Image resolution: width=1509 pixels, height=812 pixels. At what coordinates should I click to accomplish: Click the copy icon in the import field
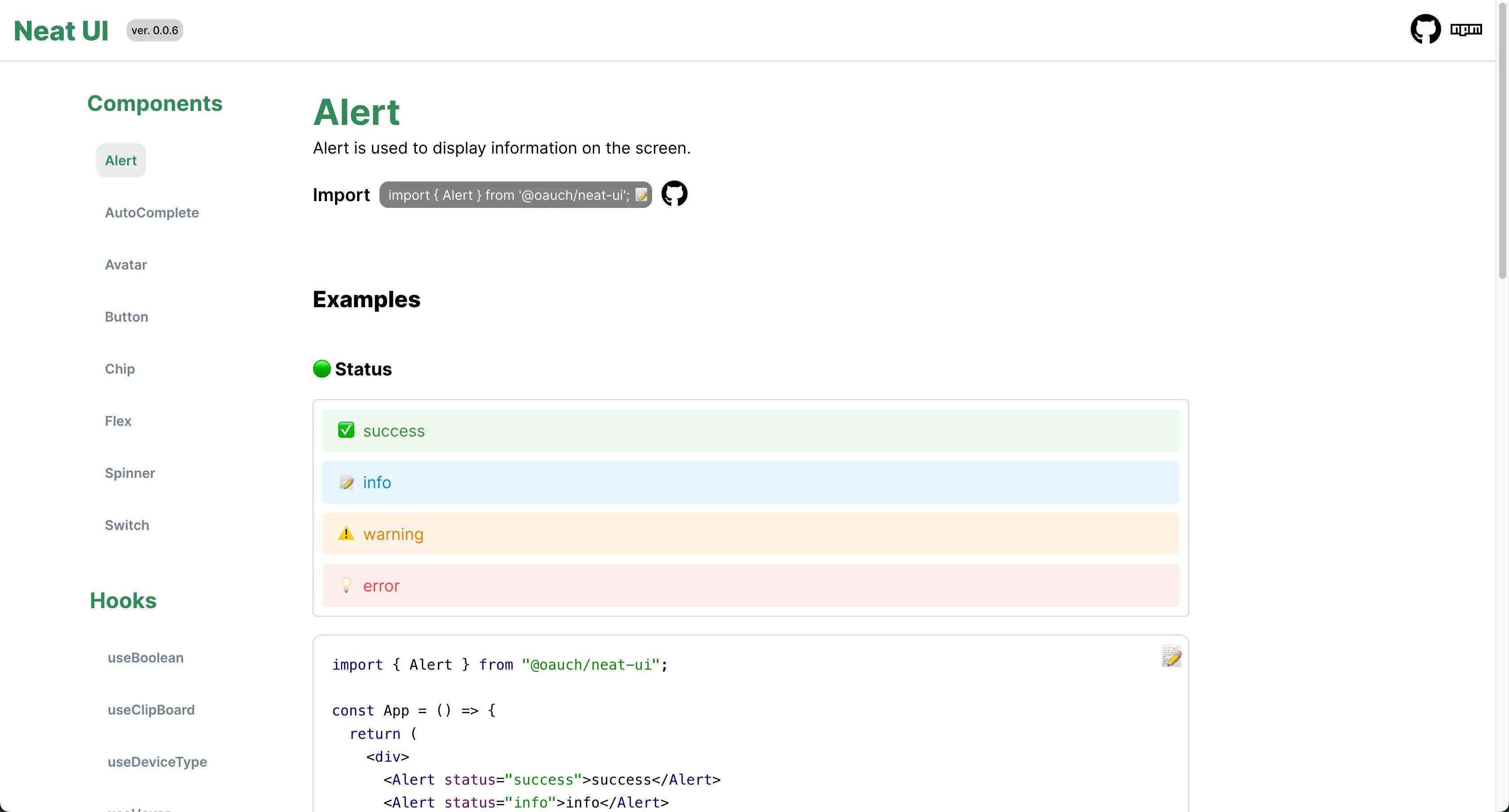[x=641, y=195]
